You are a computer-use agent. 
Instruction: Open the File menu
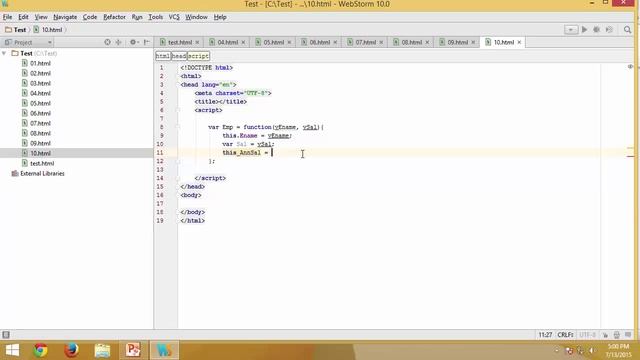pyautogui.click(x=7, y=17)
